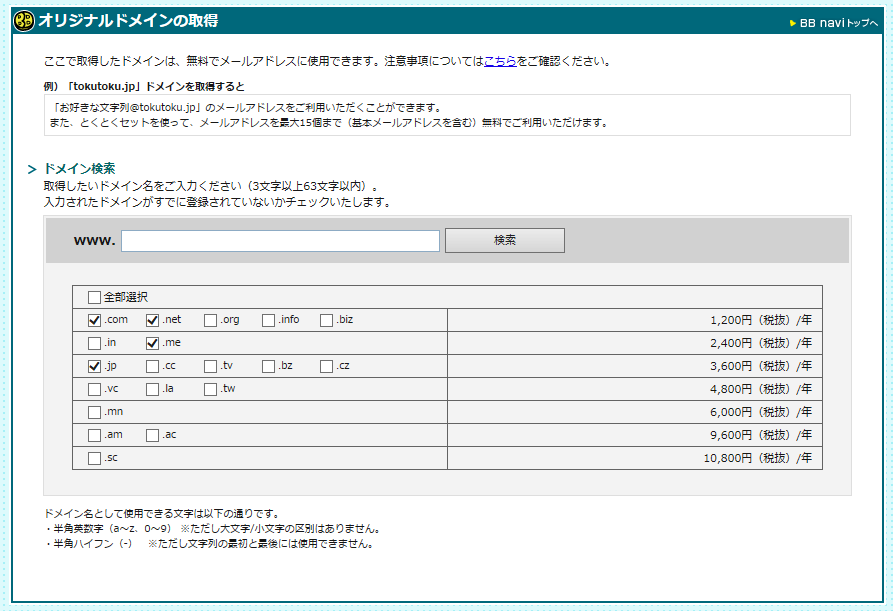
Task: Enable the .ac domain checkbox
Action: click(x=152, y=435)
